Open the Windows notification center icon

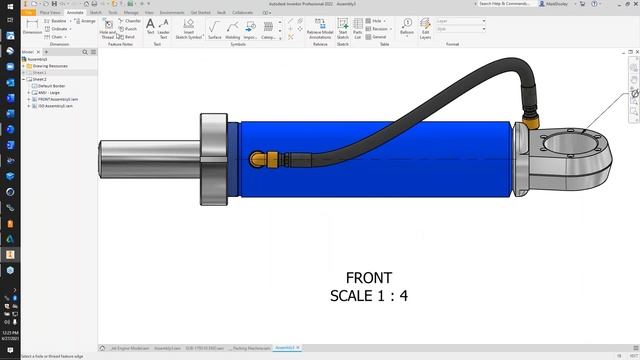click(x=10, y=350)
